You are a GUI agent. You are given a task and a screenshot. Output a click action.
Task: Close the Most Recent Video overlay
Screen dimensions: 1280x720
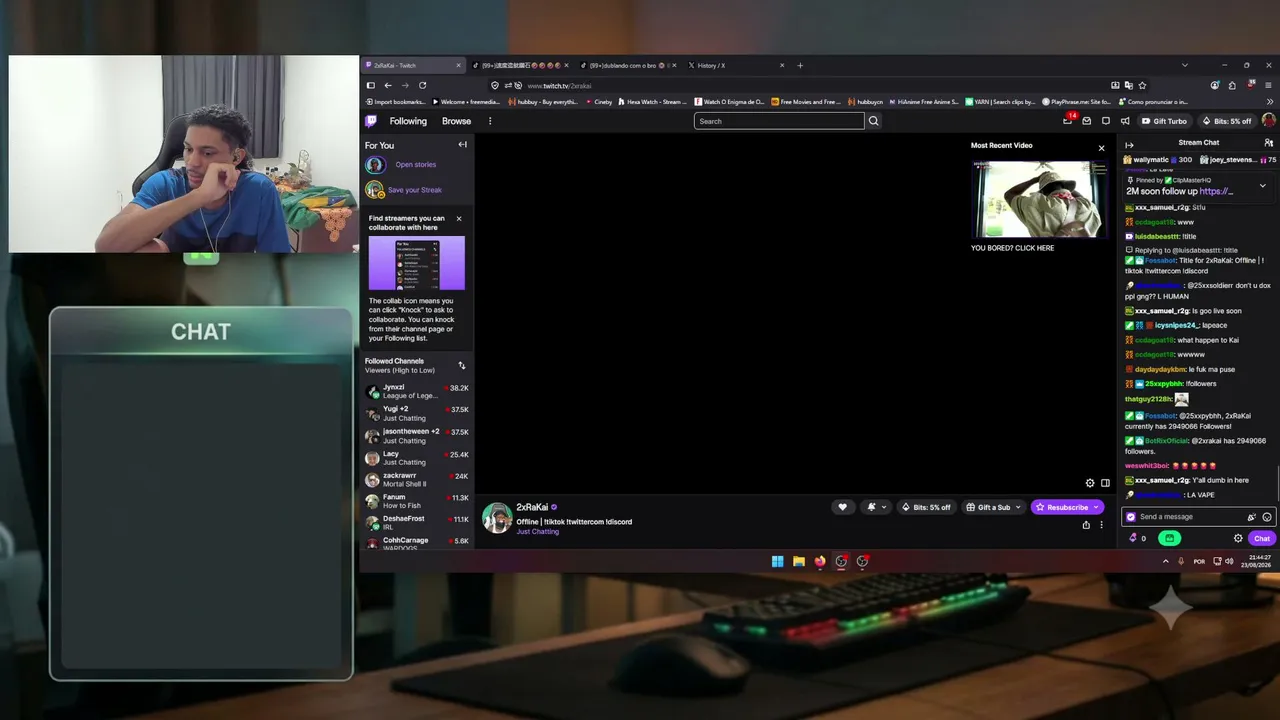[1101, 148]
